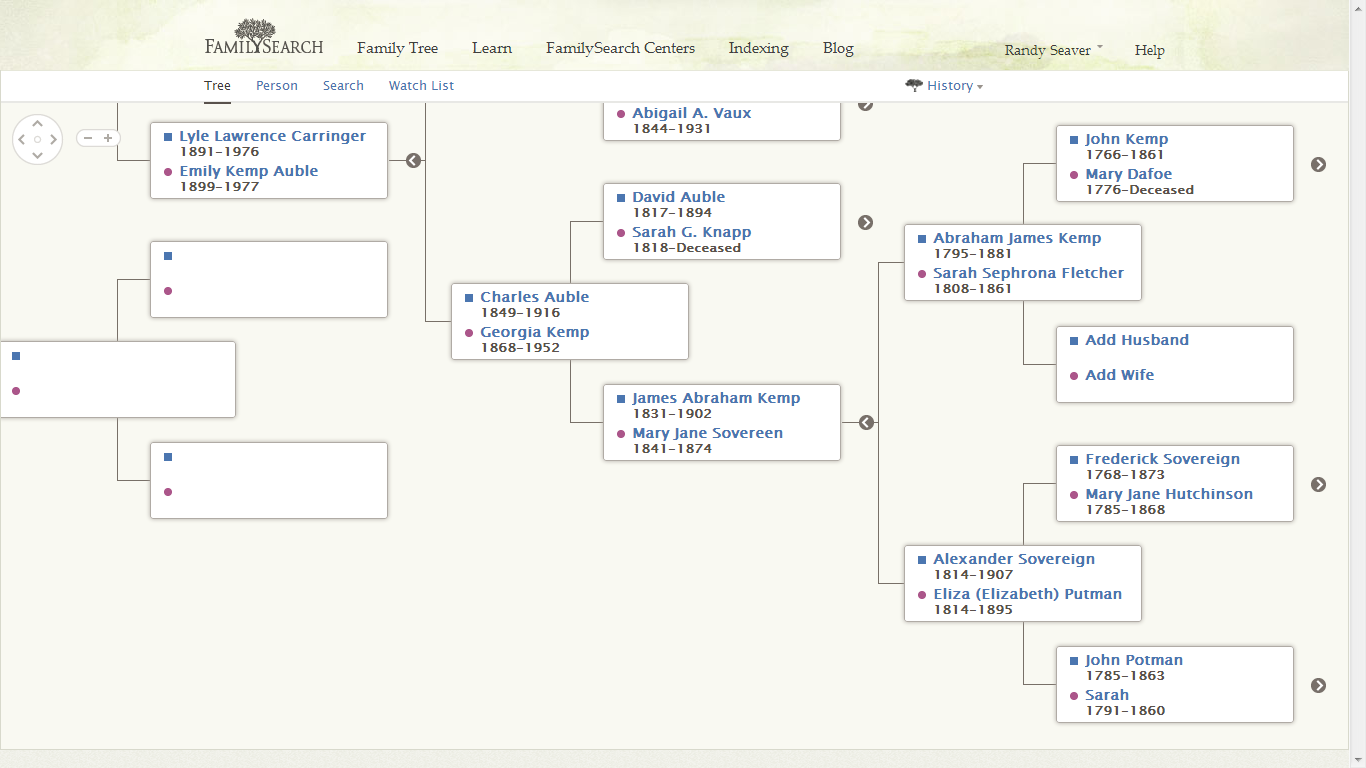Image resolution: width=1366 pixels, height=768 pixels.
Task: Click the pink female icon beside Mary Jane Sovereen
Action: 621,434
